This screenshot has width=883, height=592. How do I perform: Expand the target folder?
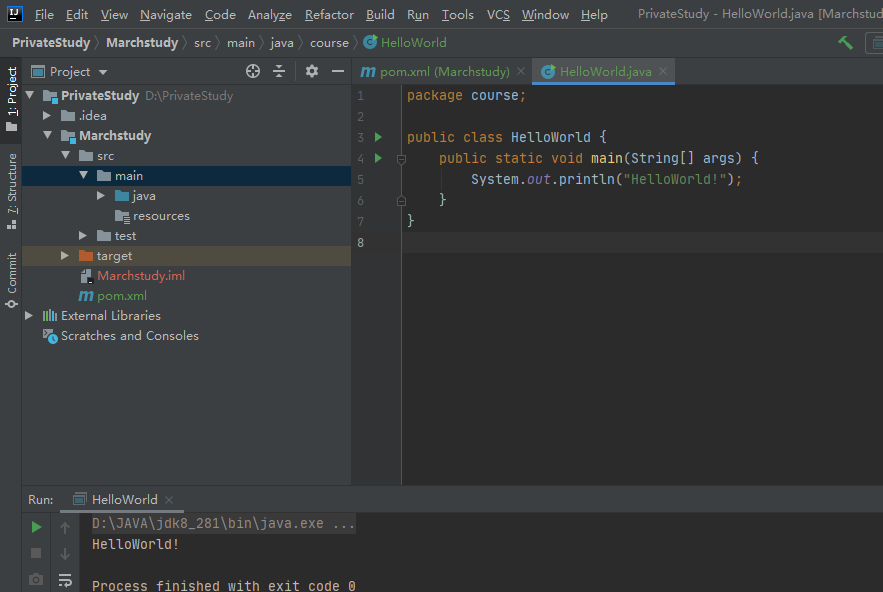coord(65,256)
